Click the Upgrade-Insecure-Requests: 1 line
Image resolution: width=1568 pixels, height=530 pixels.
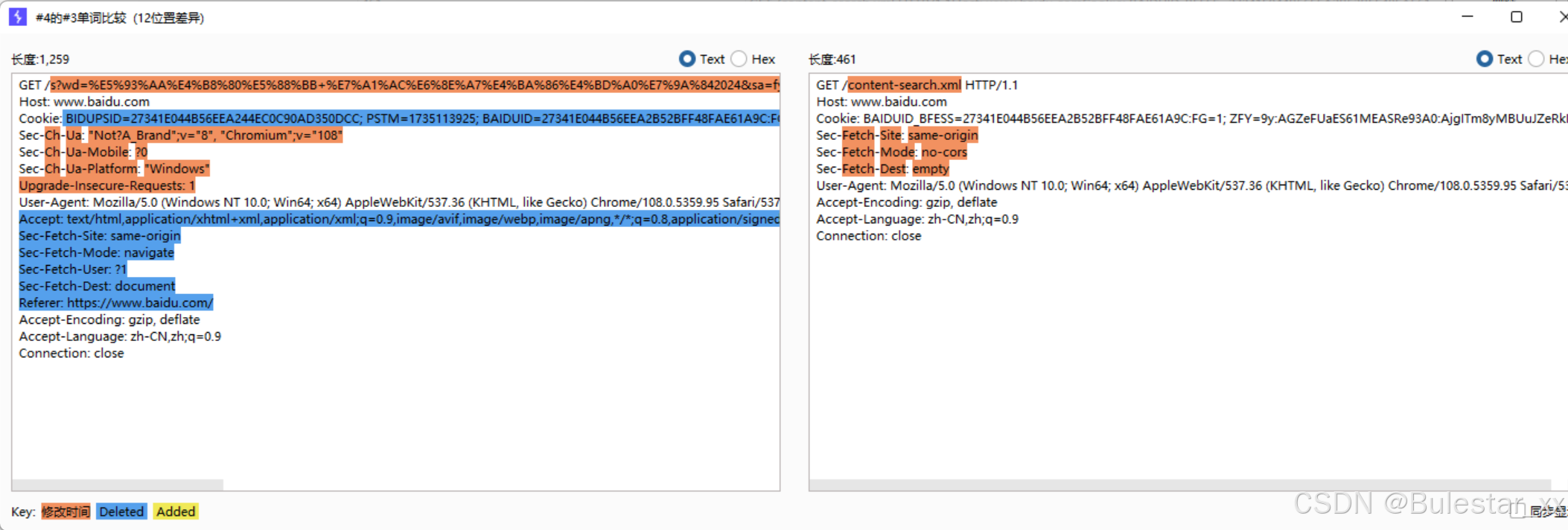[x=107, y=185]
